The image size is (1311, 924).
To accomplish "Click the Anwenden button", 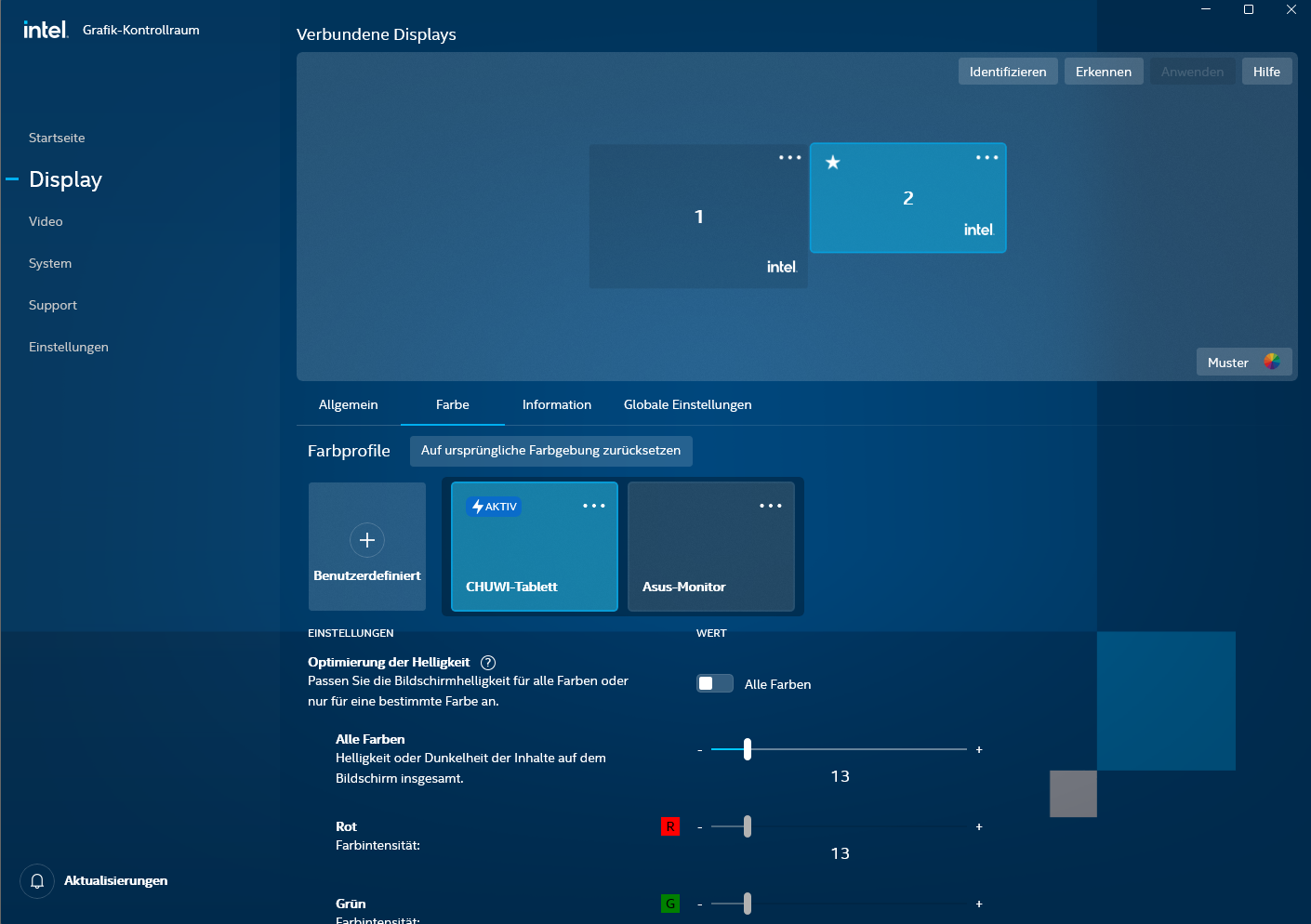I will (x=1193, y=72).
